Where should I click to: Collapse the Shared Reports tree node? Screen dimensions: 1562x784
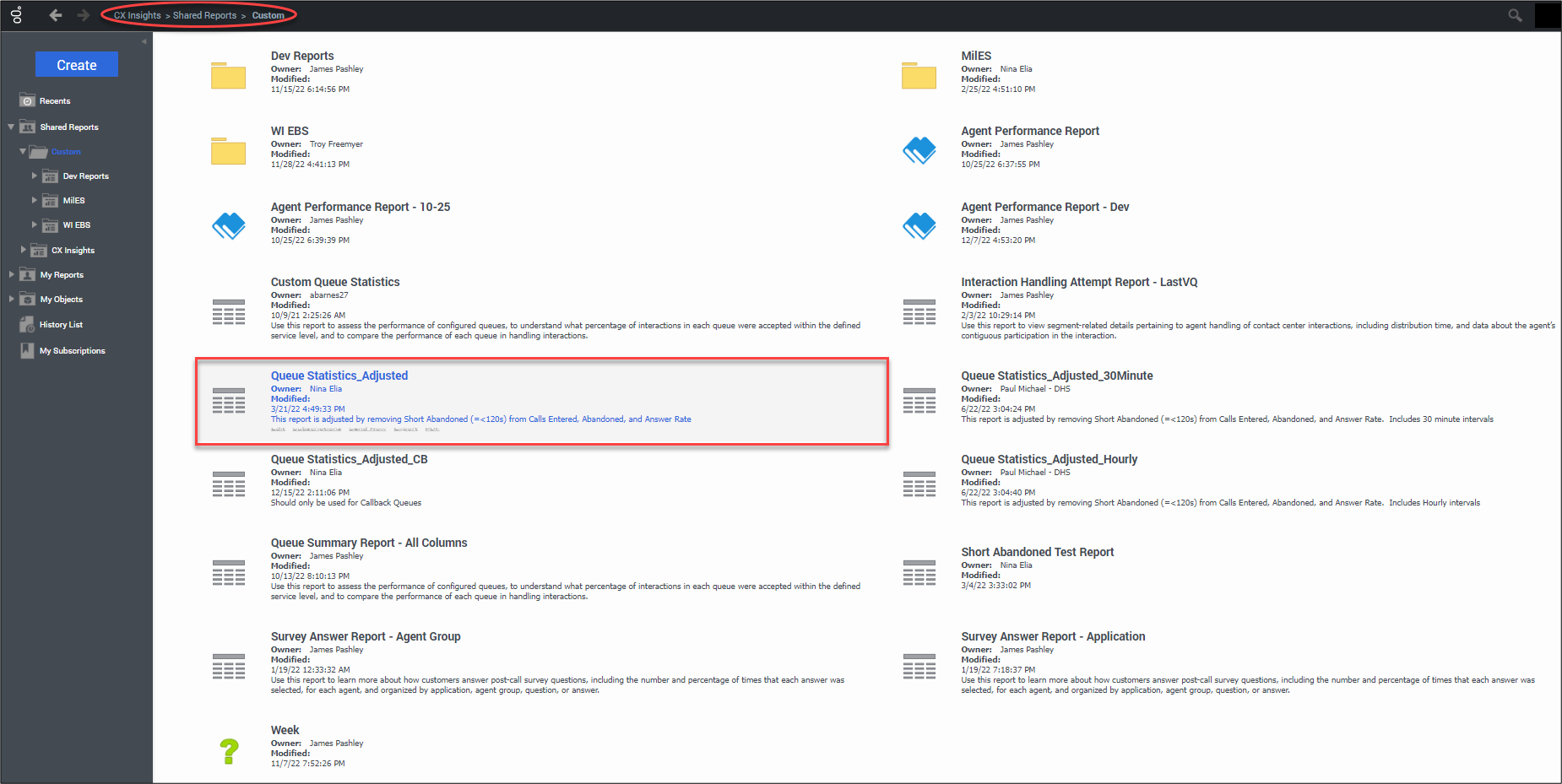(11, 127)
